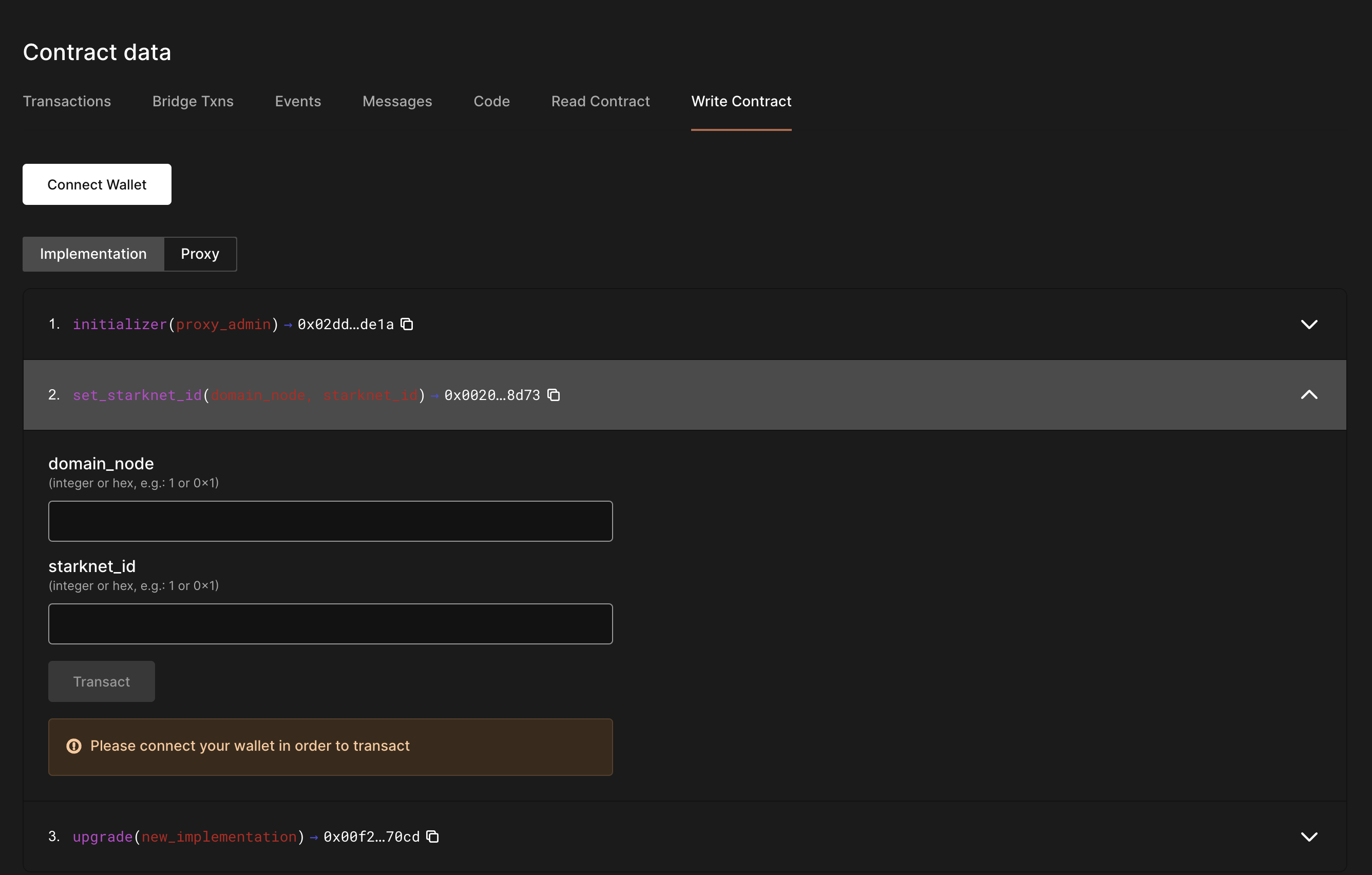Expand the initializer function row
This screenshot has width=1372, height=875.
click(x=1309, y=324)
